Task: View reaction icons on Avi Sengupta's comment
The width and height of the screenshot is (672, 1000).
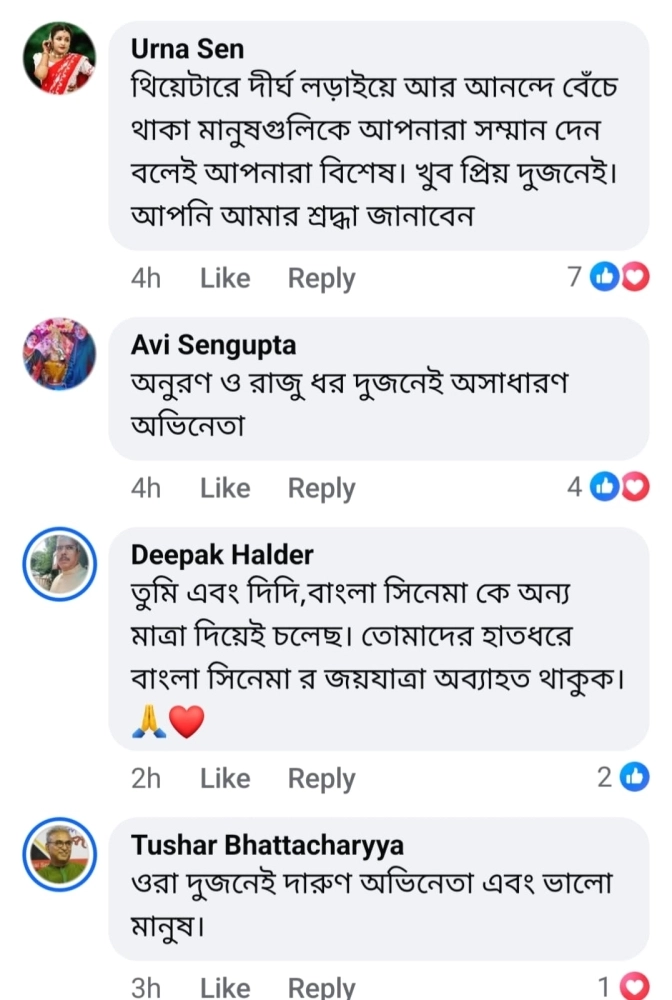Action: pyautogui.click(x=619, y=487)
